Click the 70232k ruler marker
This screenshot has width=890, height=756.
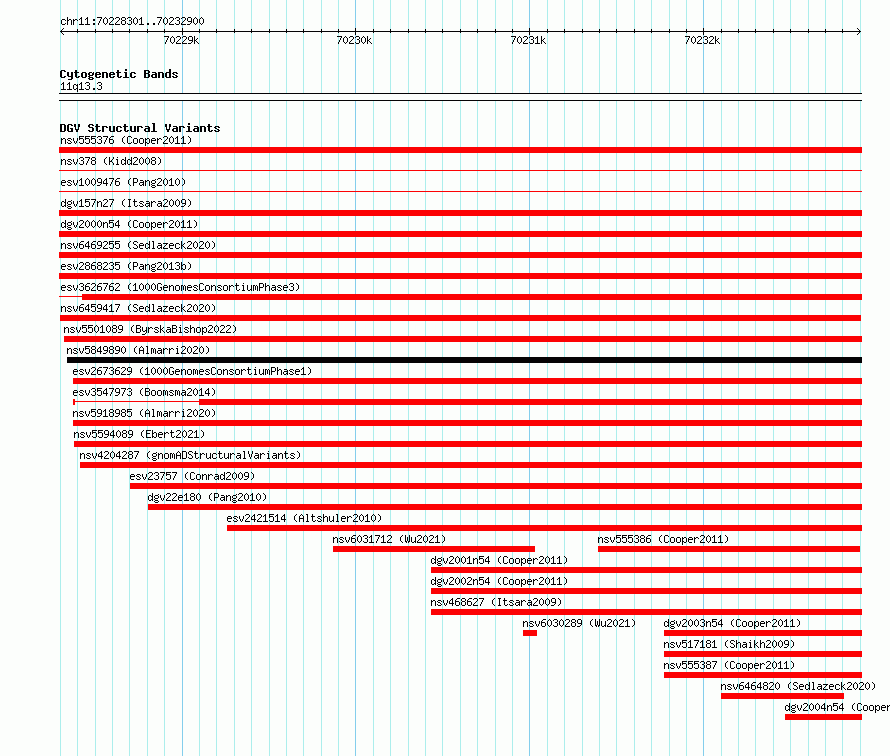click(x=702, y=40)
